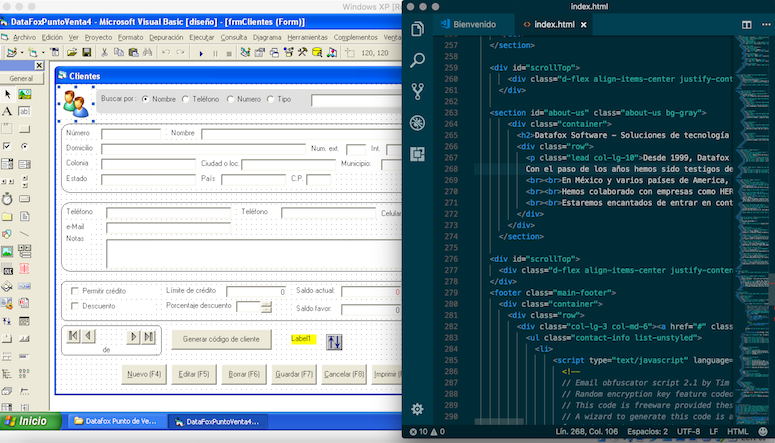Select the Teléfono radio button
775x443 pixels.
(186, 99)
